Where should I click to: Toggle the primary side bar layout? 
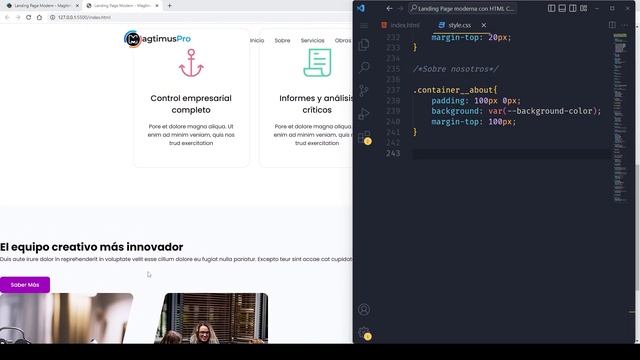(551, 8)
